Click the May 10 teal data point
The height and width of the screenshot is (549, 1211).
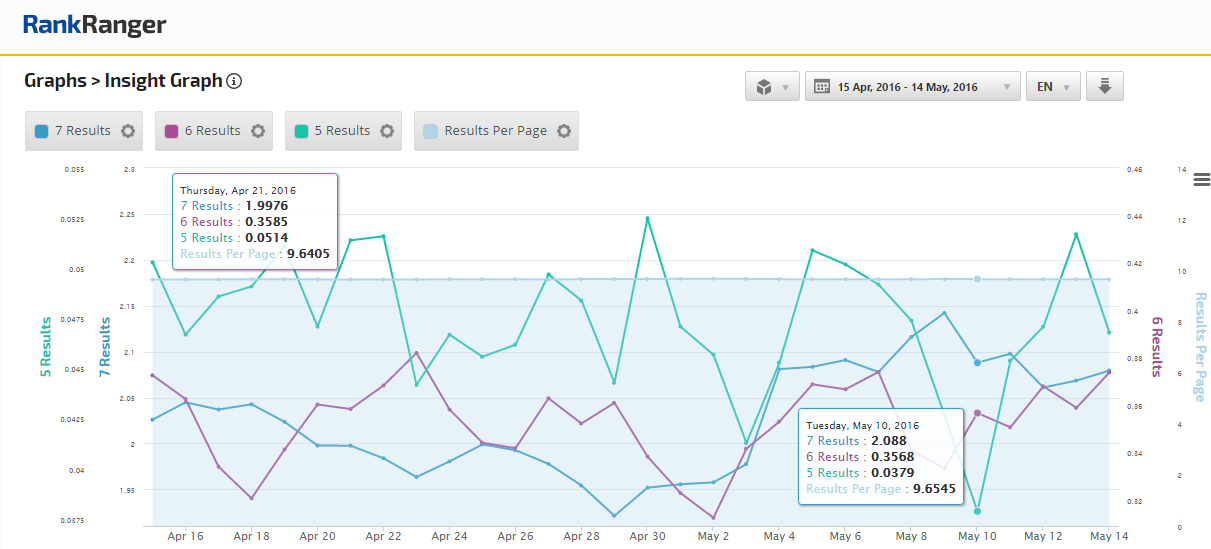click(977, 511)
